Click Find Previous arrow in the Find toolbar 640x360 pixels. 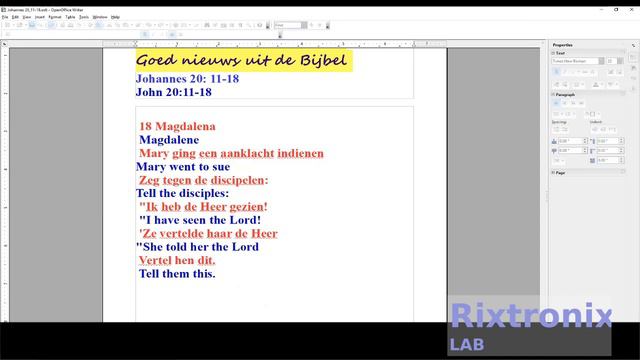coord(320,25)
